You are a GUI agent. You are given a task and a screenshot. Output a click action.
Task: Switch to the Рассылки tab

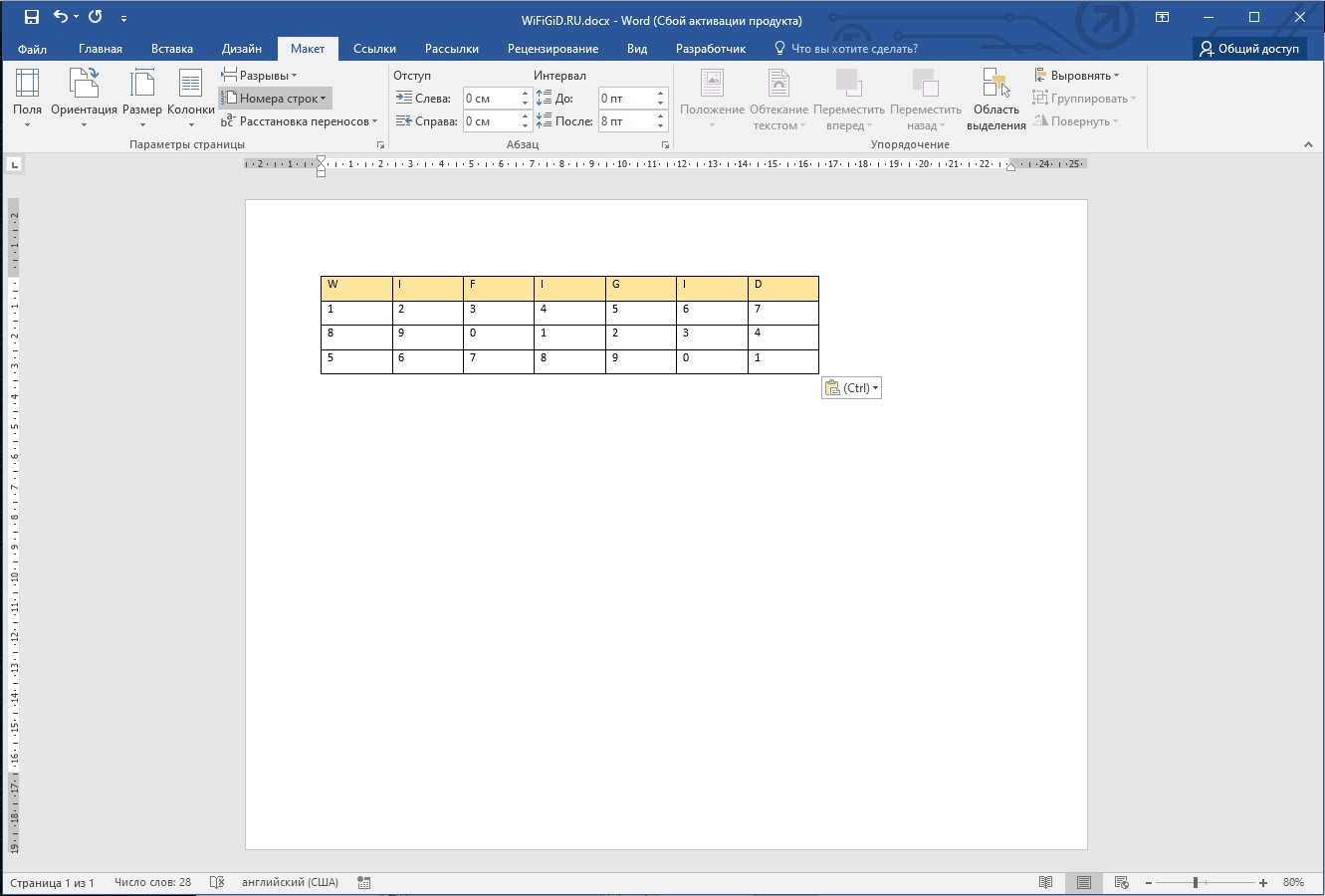click(452, 49)
